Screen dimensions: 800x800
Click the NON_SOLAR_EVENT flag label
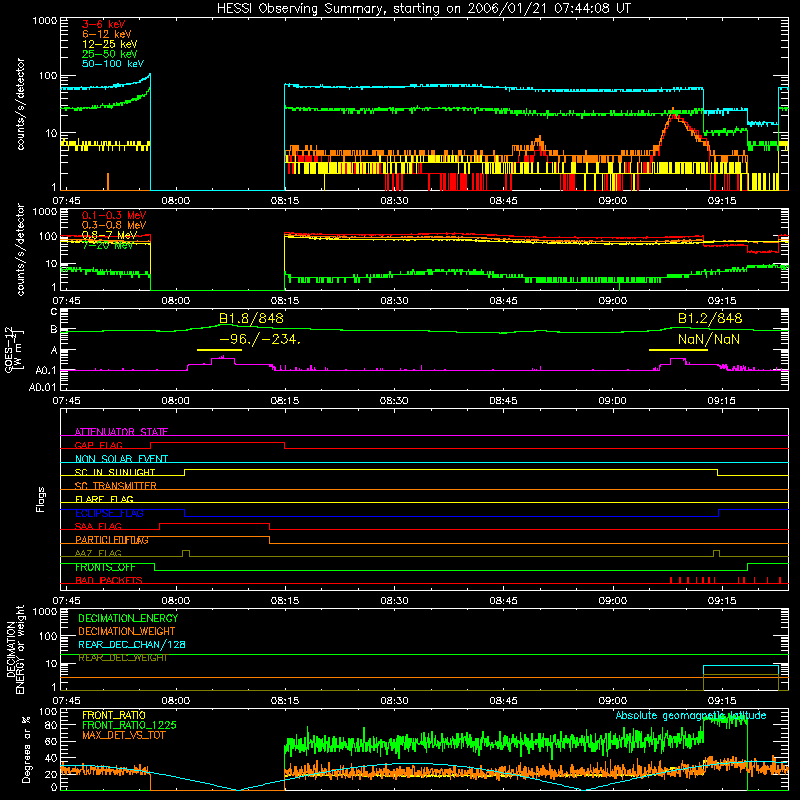click(x=121, y=459)
